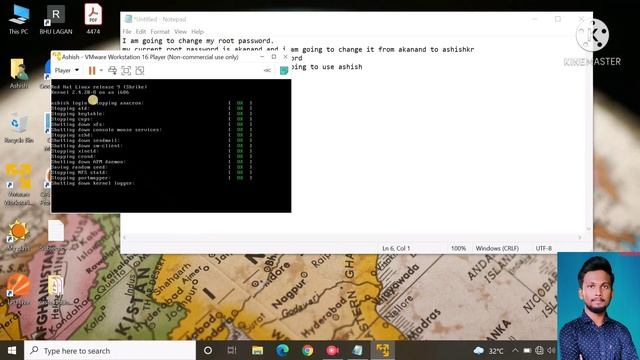This screenshot has height=360, width=640.
Task: Select the VMware Workstation desktop shortcut
Action: pyautogui.click(x=19, y=184)
